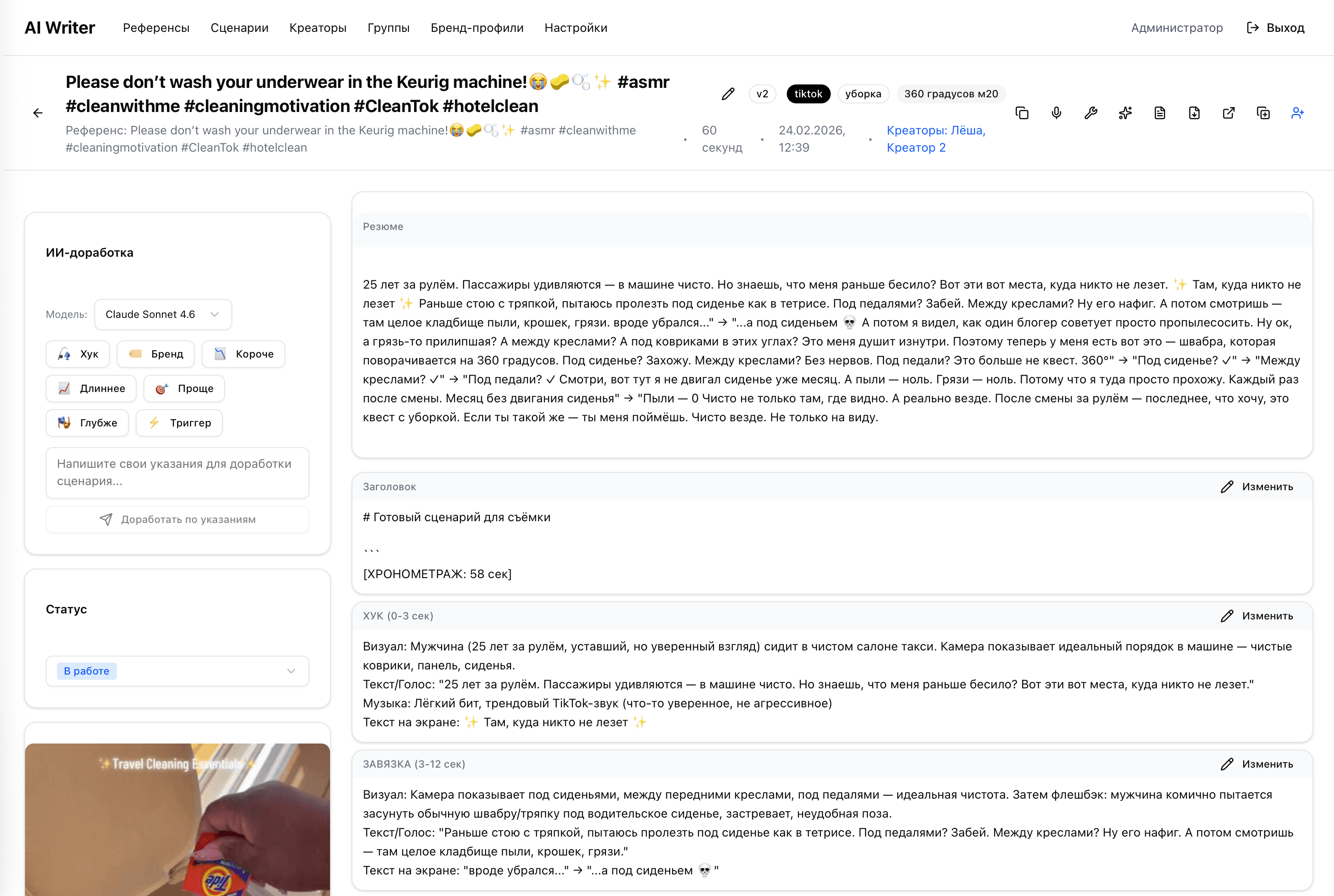
Task: Run AI generation via sparkle icon
Action: 1125,112
